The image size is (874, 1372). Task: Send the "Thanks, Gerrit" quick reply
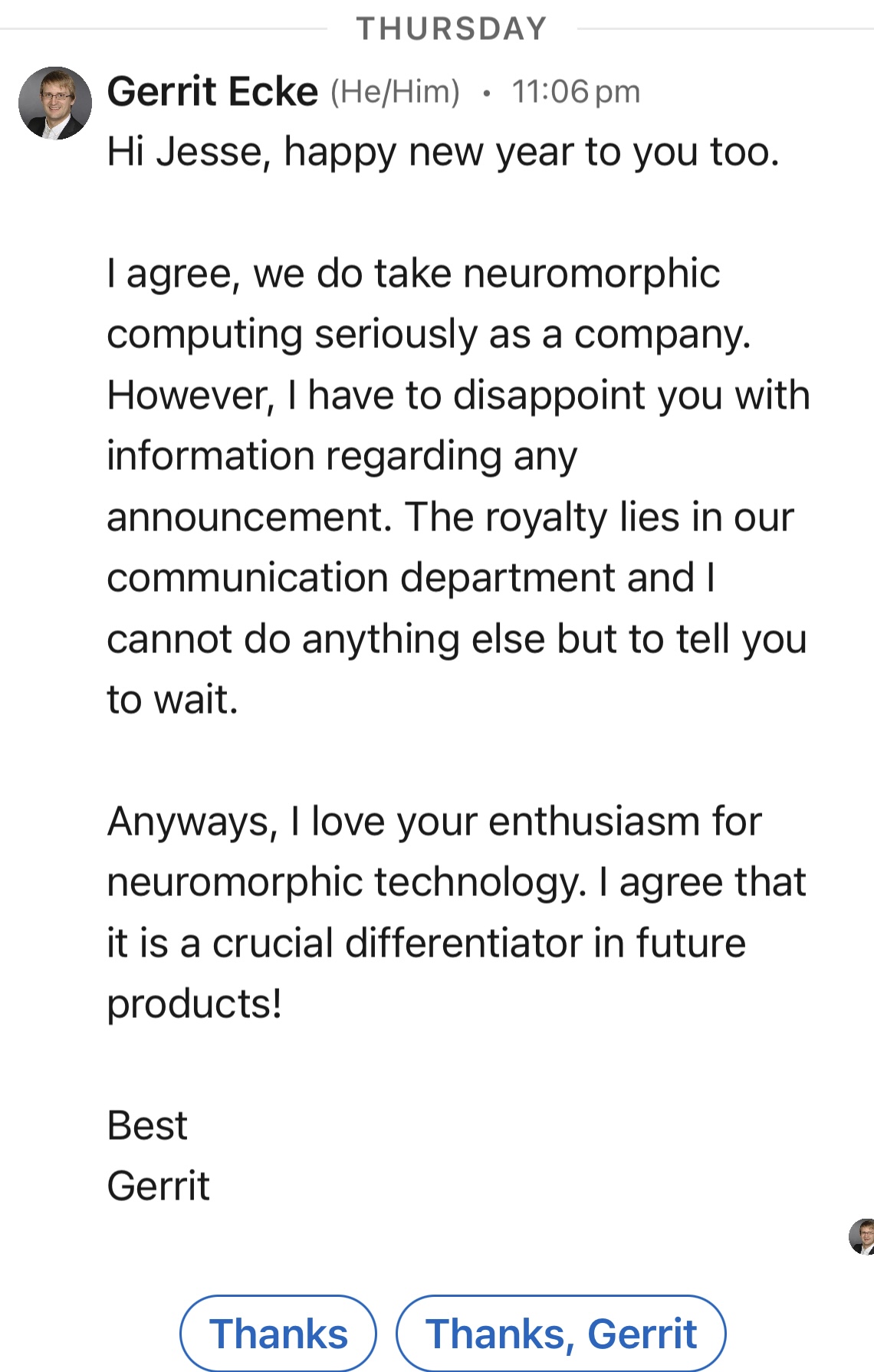(x=560, y=1333)
